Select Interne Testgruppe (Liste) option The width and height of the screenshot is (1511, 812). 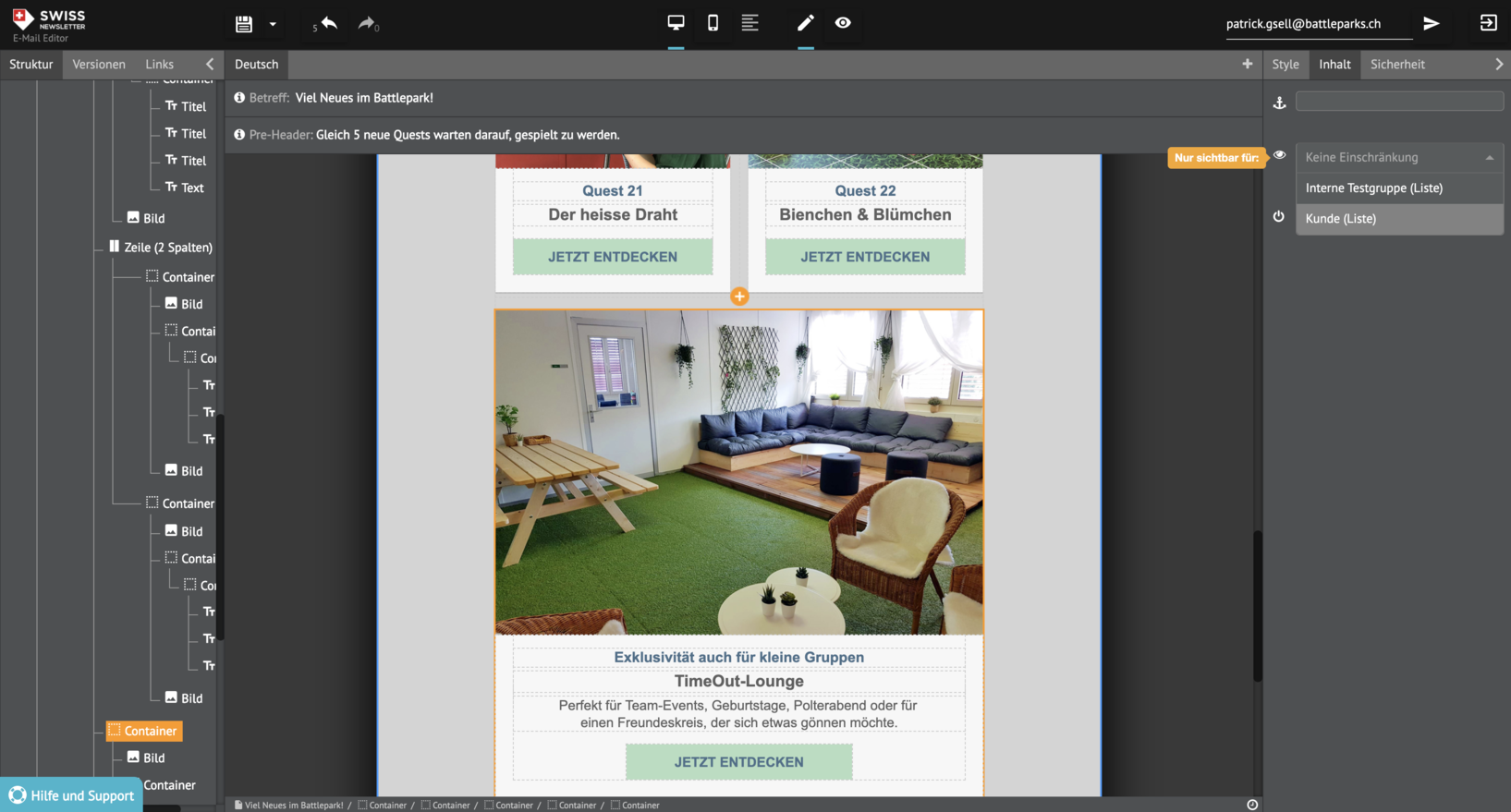pyautogui.click(x=1373, y=188)
